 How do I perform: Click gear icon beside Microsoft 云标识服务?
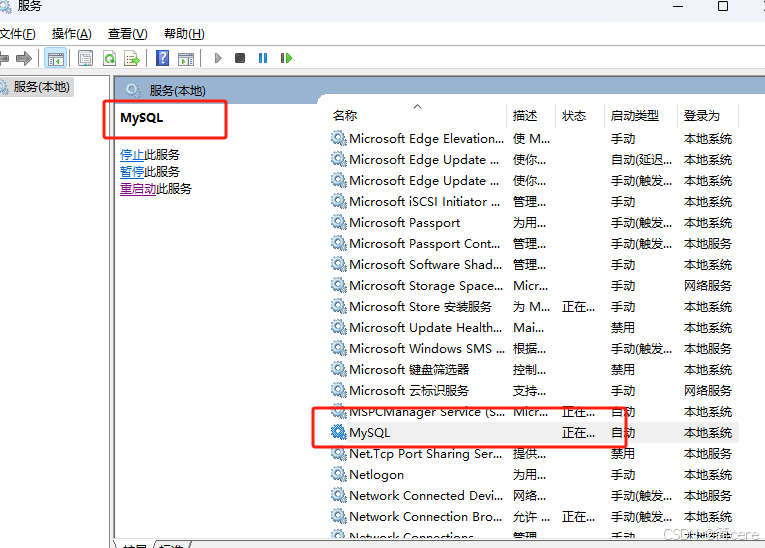click(339, 389)
